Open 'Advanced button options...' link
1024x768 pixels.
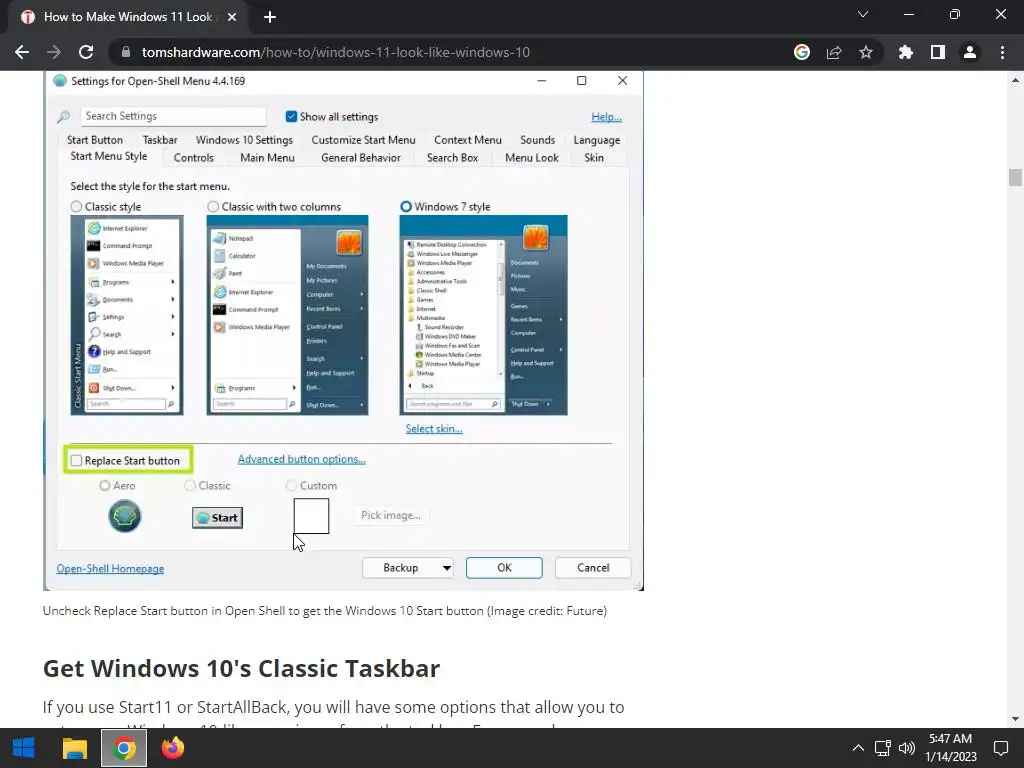coord(301,459)
